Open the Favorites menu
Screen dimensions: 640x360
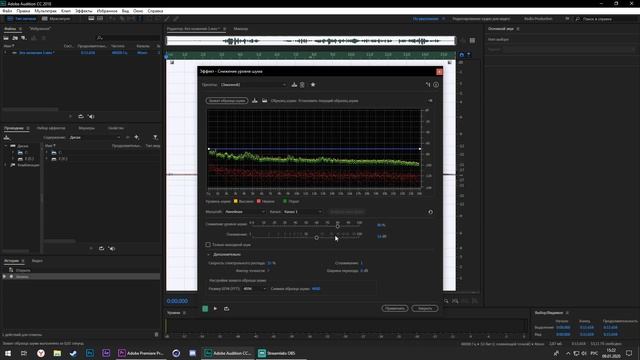(107, 11)
